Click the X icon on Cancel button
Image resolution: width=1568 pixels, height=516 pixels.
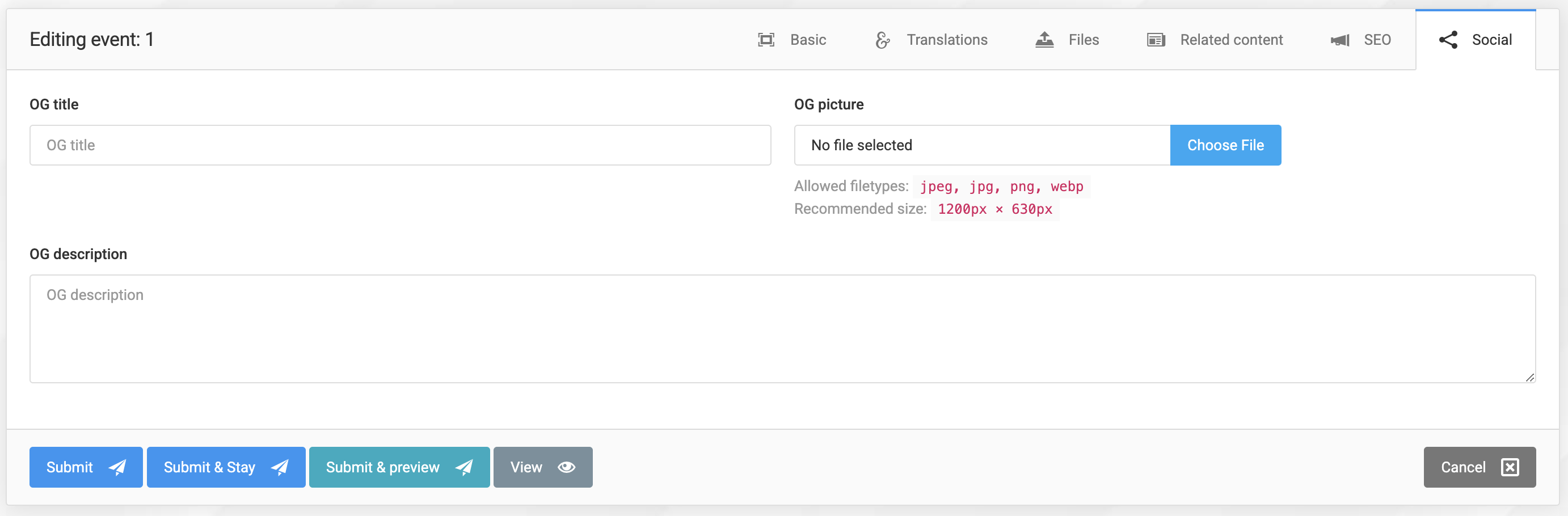(1510, 467)
